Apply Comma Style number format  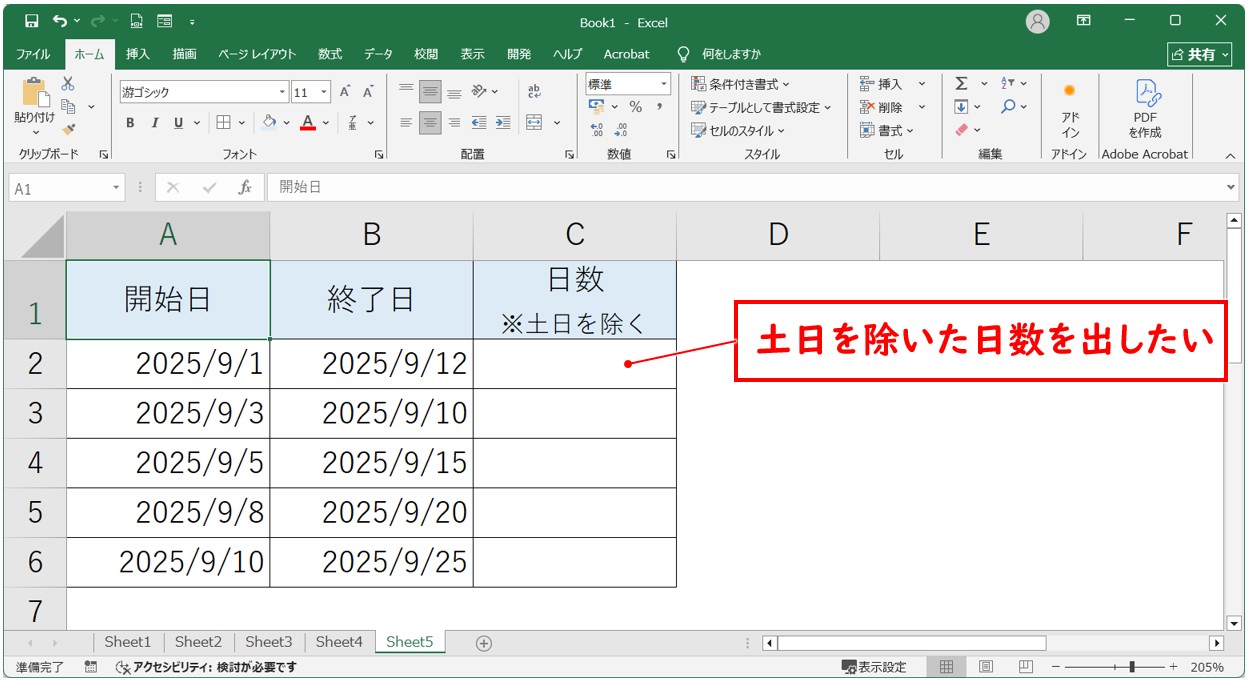click(660, 107)
